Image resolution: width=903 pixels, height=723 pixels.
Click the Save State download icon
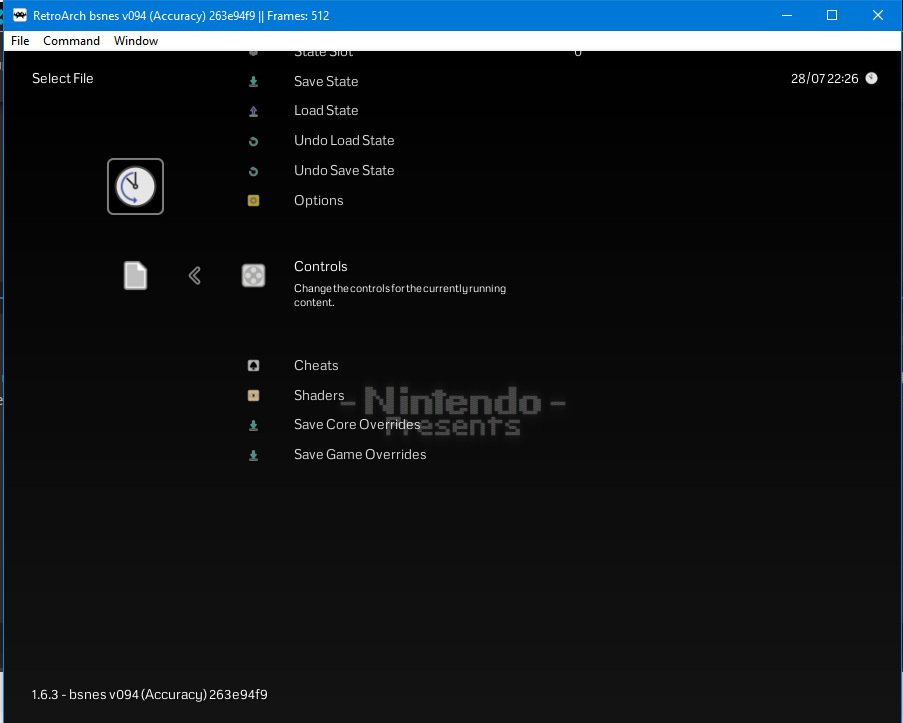[253, 82]
